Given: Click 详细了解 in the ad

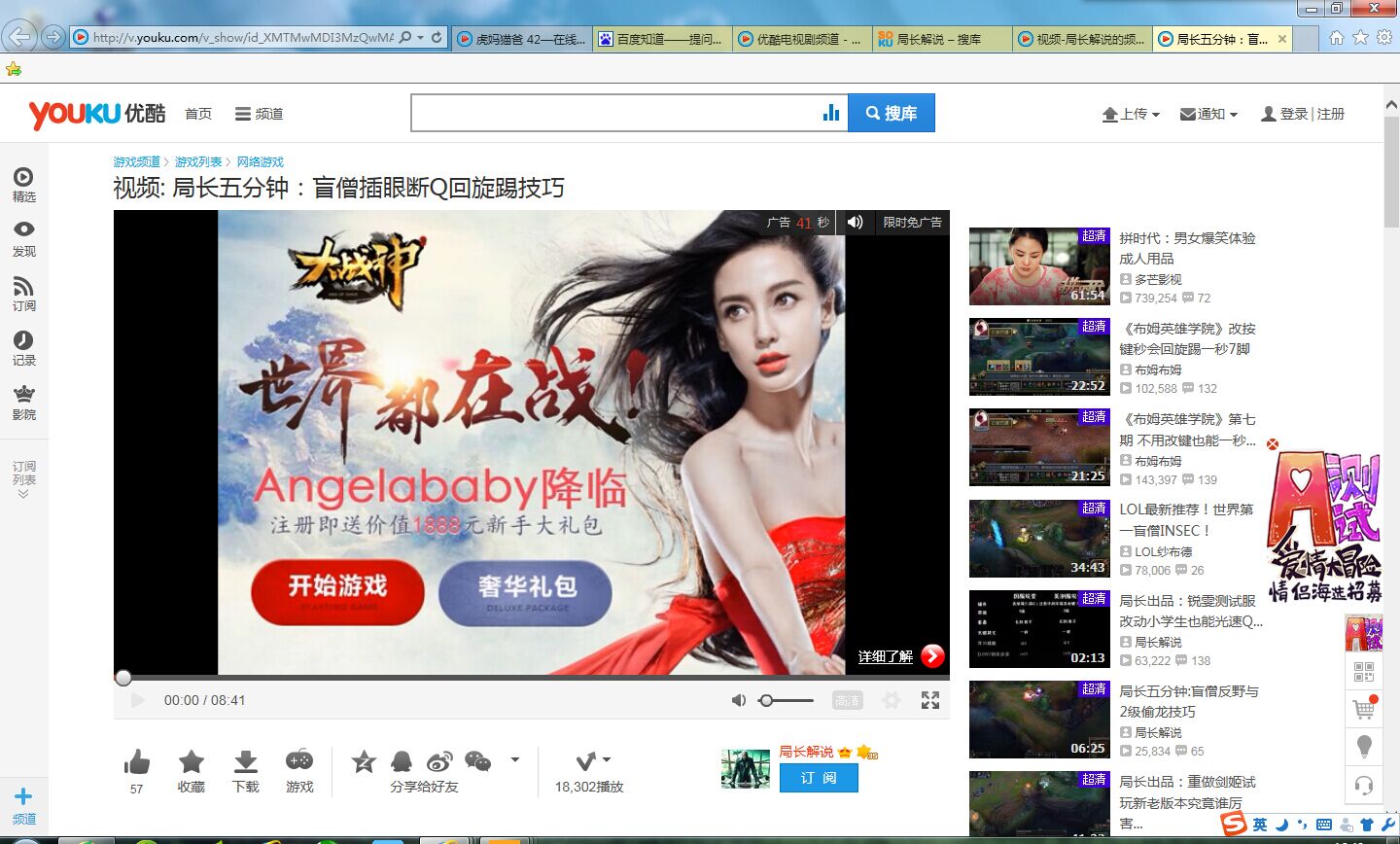Looking at the screenshot, I should pos(886,656).
